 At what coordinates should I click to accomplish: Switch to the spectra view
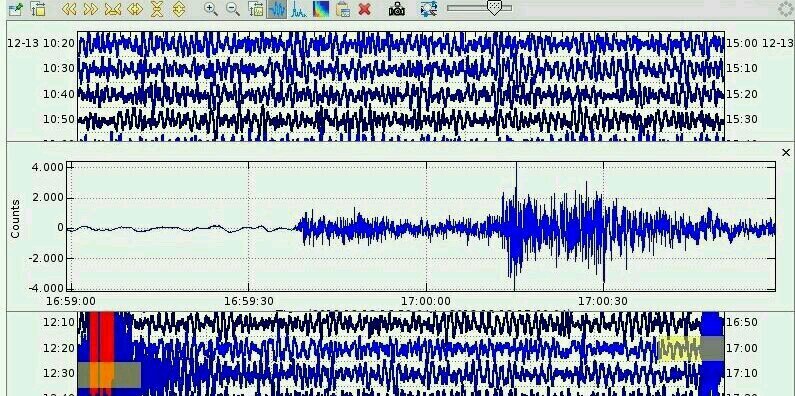299,9
